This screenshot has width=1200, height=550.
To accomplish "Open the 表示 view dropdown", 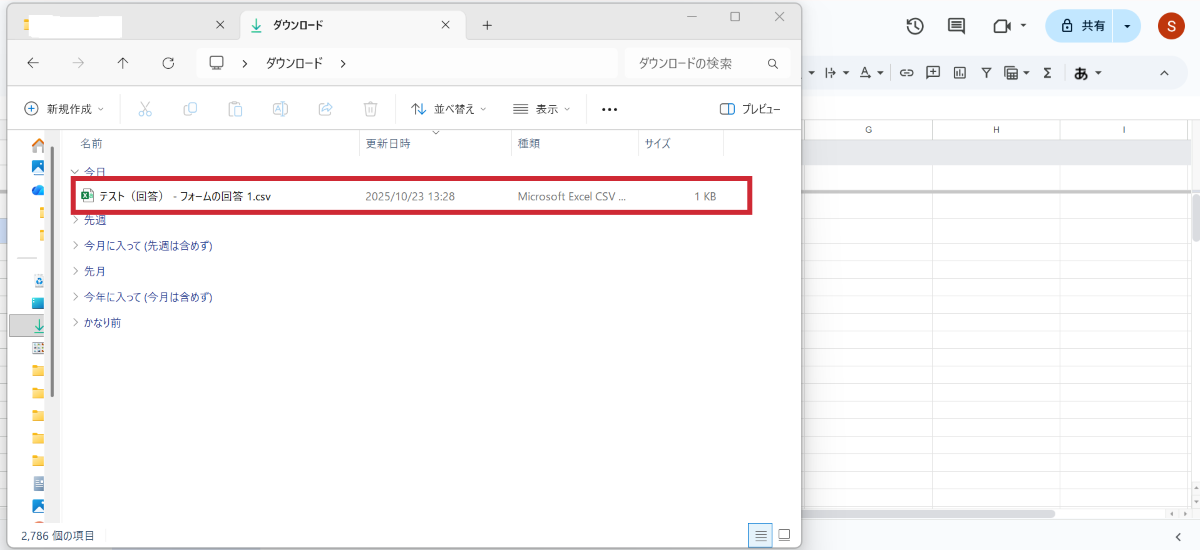I will (x=541, y=109).
